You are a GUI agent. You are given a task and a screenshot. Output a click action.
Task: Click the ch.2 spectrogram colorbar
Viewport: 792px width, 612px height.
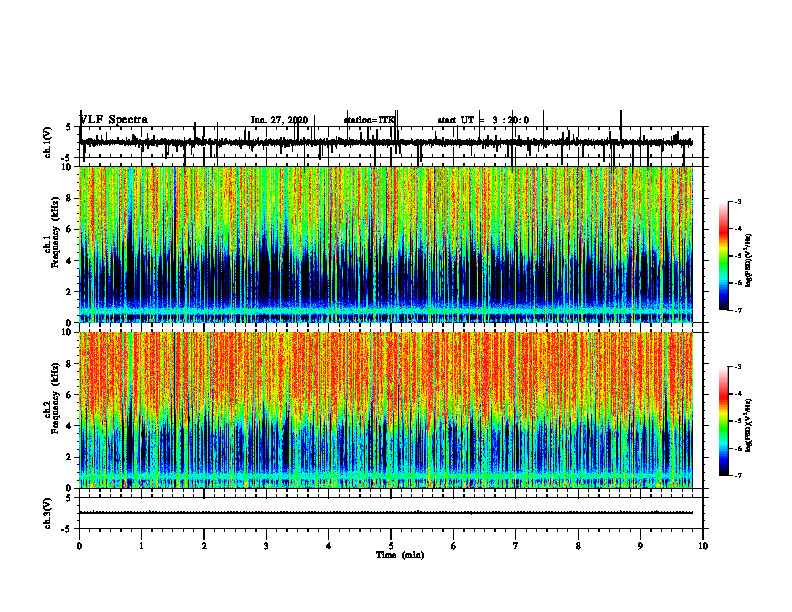click(x=724, y=421)
